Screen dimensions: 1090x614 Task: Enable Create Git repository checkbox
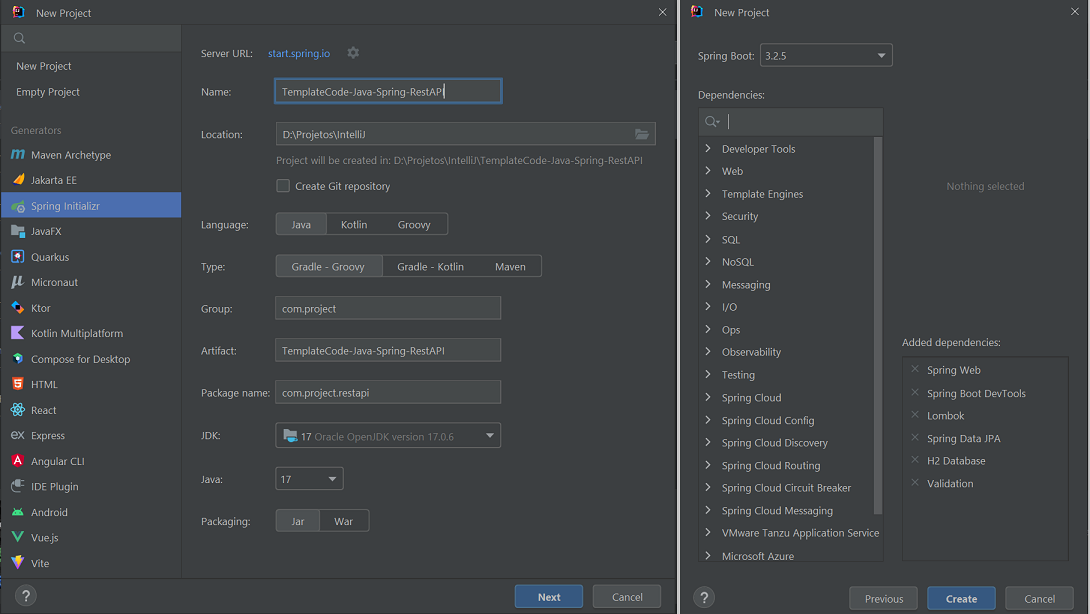click(x=283, y=186)
